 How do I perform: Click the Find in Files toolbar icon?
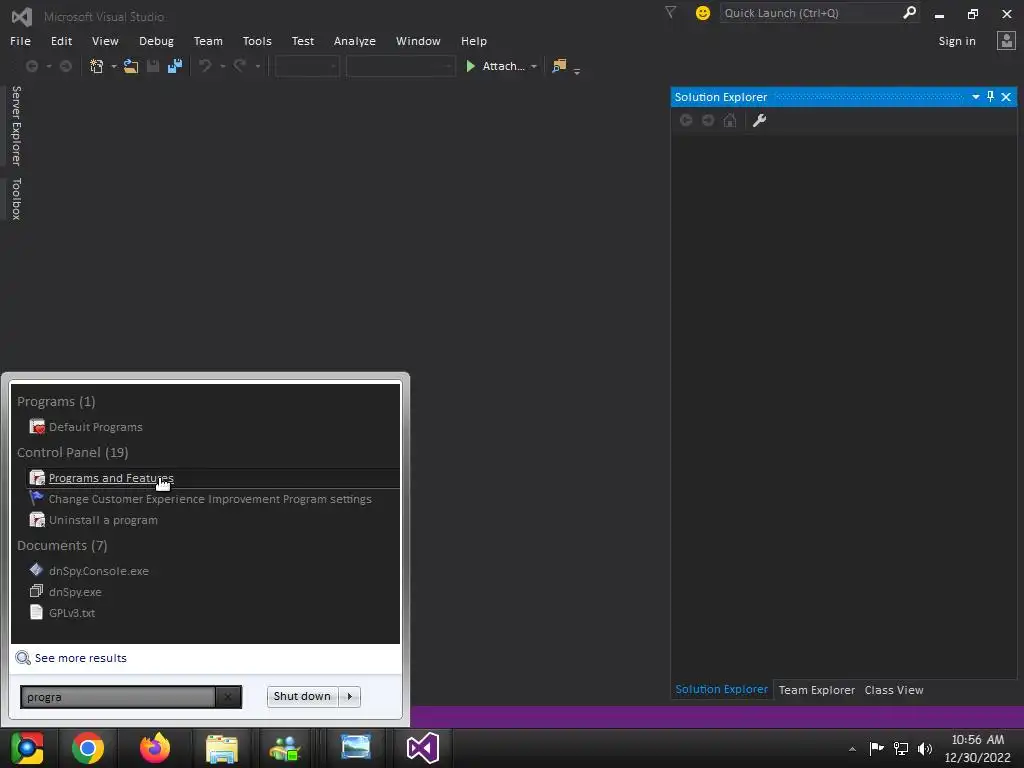click(x=559, y=66)
